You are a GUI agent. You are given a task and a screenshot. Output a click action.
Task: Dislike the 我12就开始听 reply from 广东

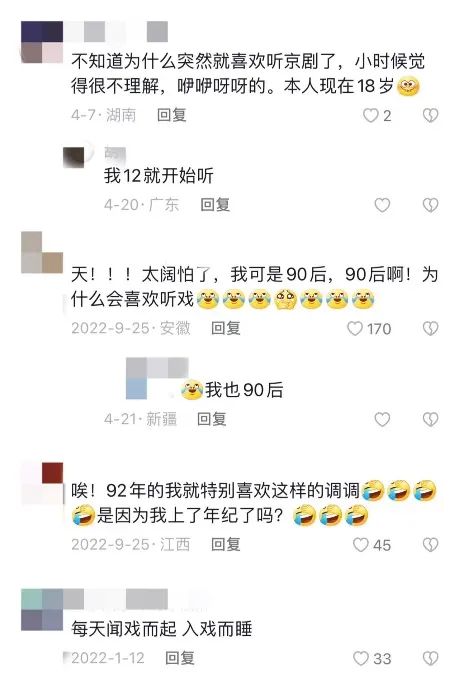pos(430,205)
